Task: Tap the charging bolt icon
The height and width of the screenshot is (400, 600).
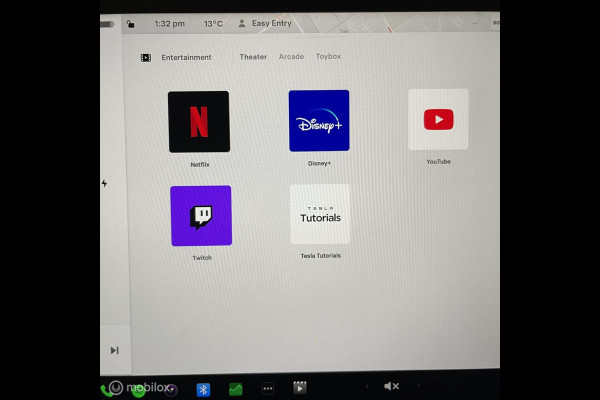Action: (x=104, y=183)
